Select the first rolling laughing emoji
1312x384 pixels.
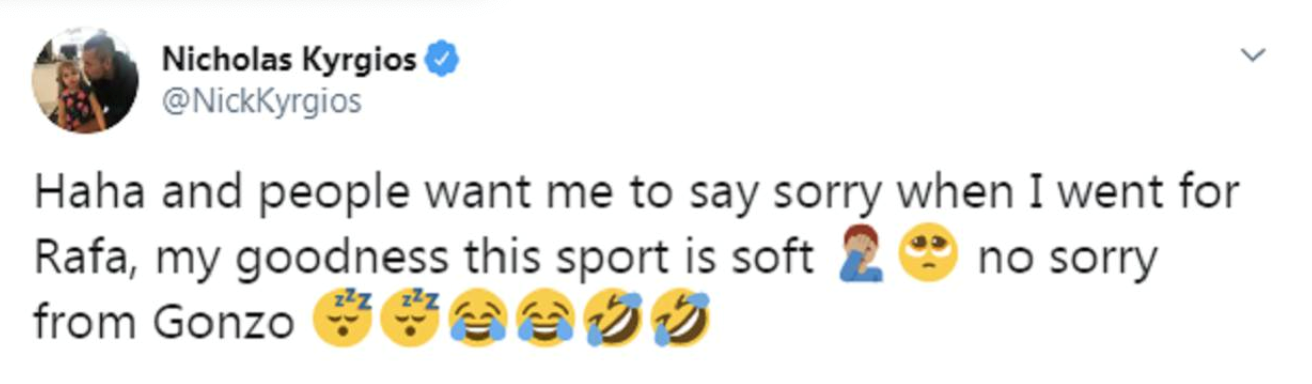pyautogui.click(x=613, y=322)
